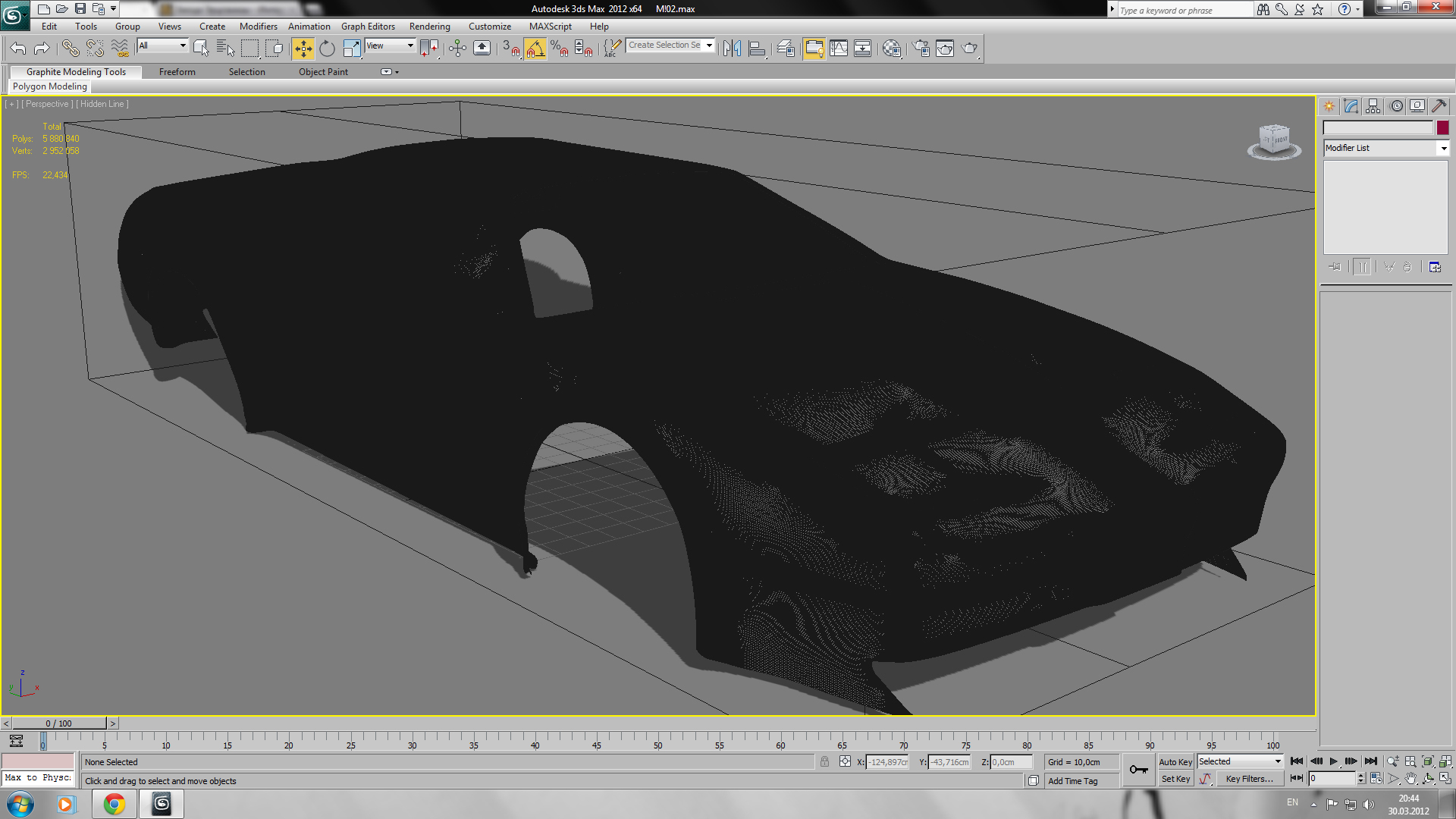Image resolution: width=1456 pixels, height=819 pixels.
Task: Open the Material Editor
Action: (x=892, y=49)
